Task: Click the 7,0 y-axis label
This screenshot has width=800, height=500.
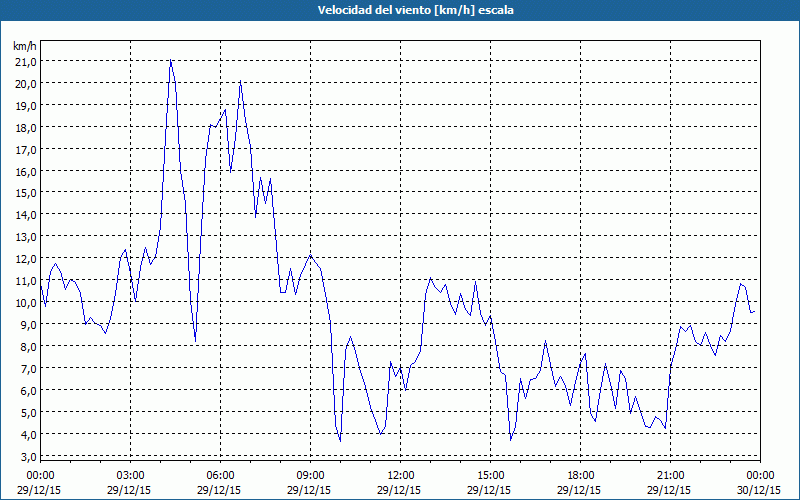Action: pyautogui.click(x=28, y=368)
